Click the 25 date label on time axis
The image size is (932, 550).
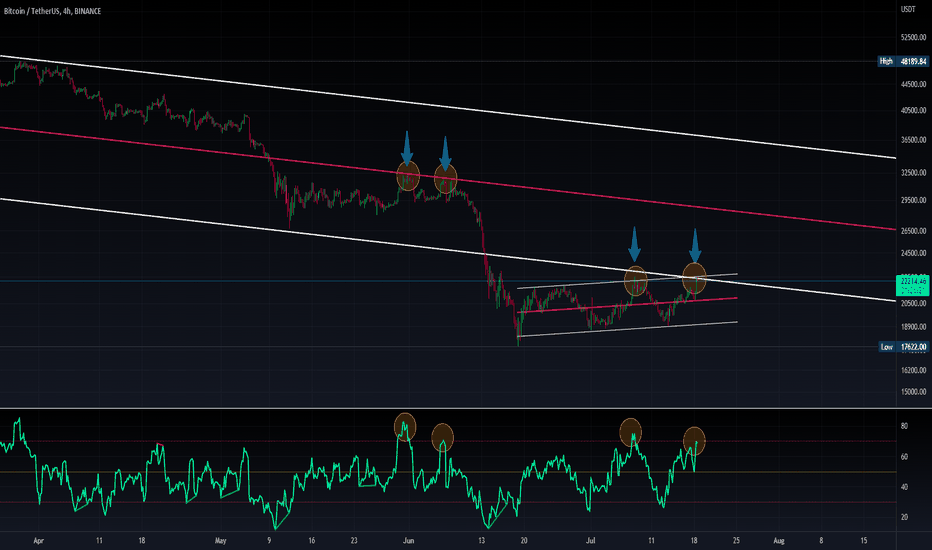[736, 541]
